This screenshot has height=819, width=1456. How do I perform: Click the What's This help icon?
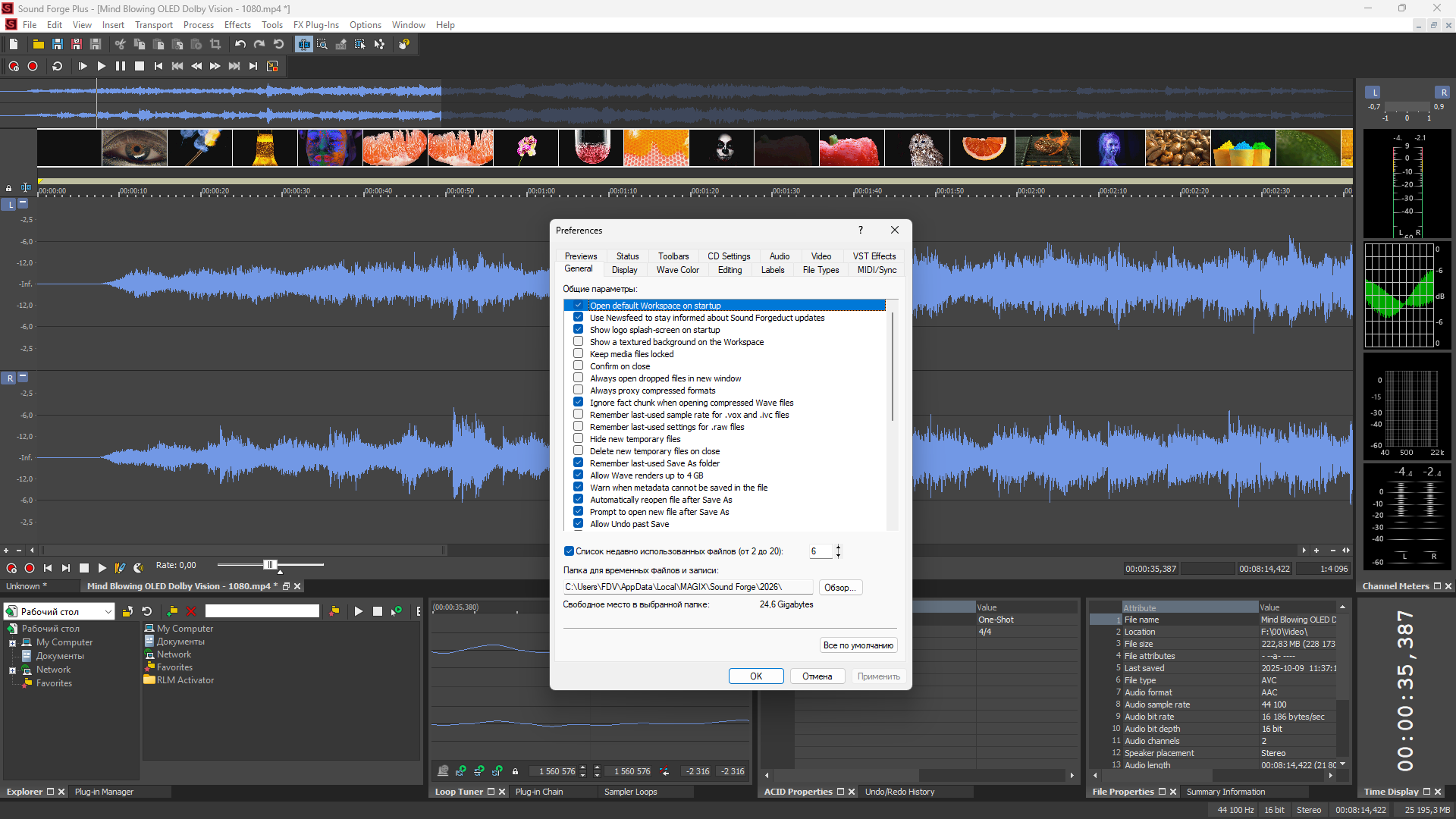pyautogui.click(x=404, y=44)
